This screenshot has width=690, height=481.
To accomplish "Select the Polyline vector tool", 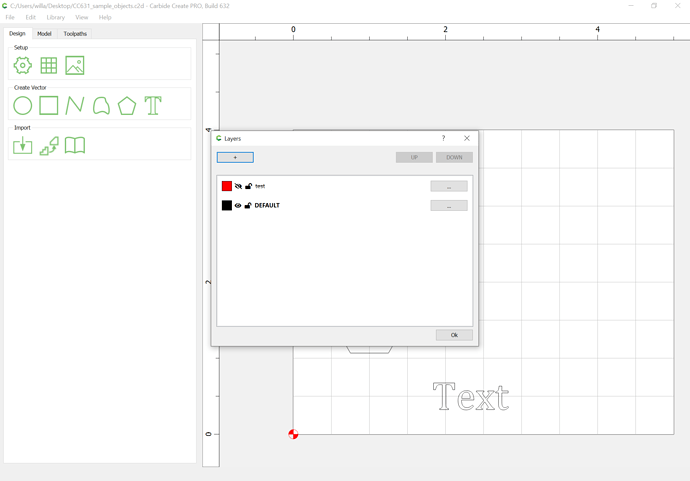I will [75, 106].
